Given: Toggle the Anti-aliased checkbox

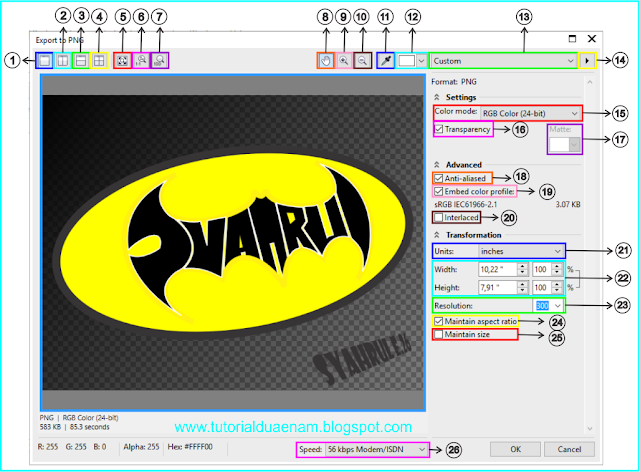Looking at the screenshot, I should [439, 178].
